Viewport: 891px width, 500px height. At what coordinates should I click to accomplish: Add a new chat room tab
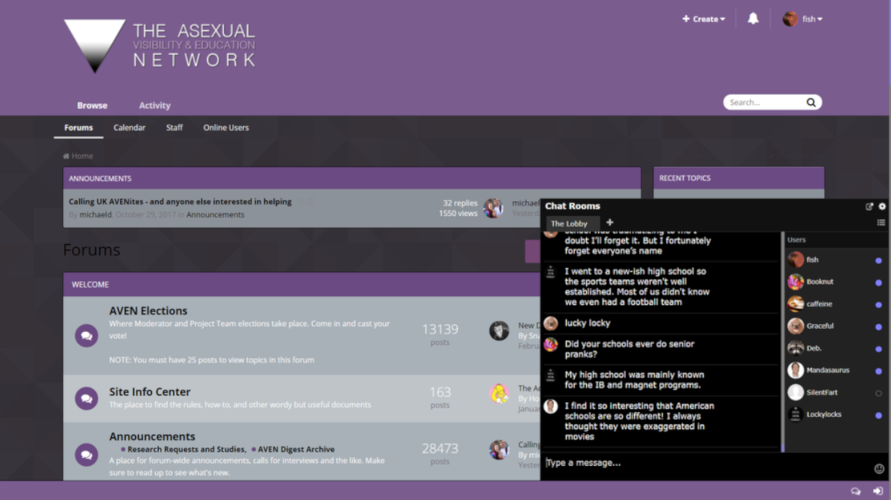click(x=610, y=222)
